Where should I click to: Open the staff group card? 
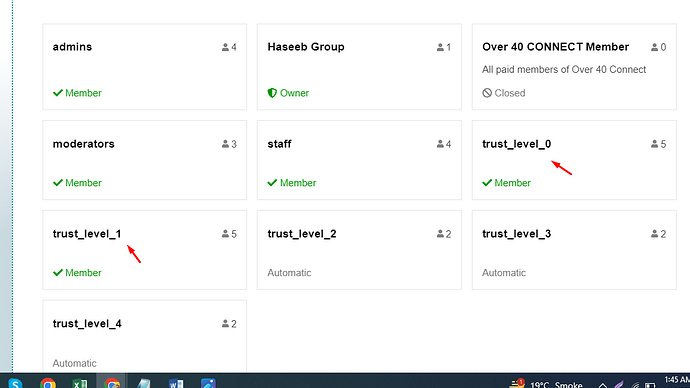[359, 160]
